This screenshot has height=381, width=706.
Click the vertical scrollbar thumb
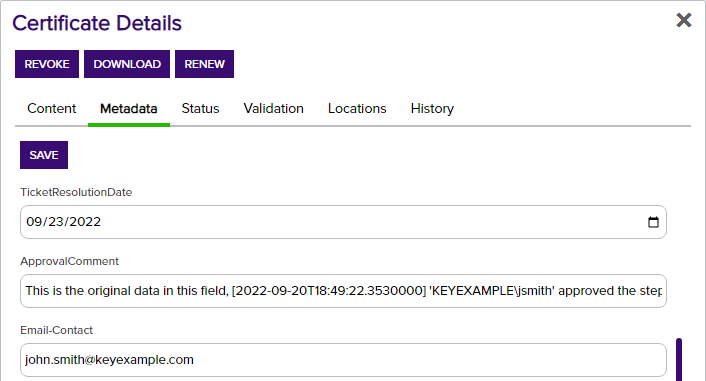pos(679,359)
